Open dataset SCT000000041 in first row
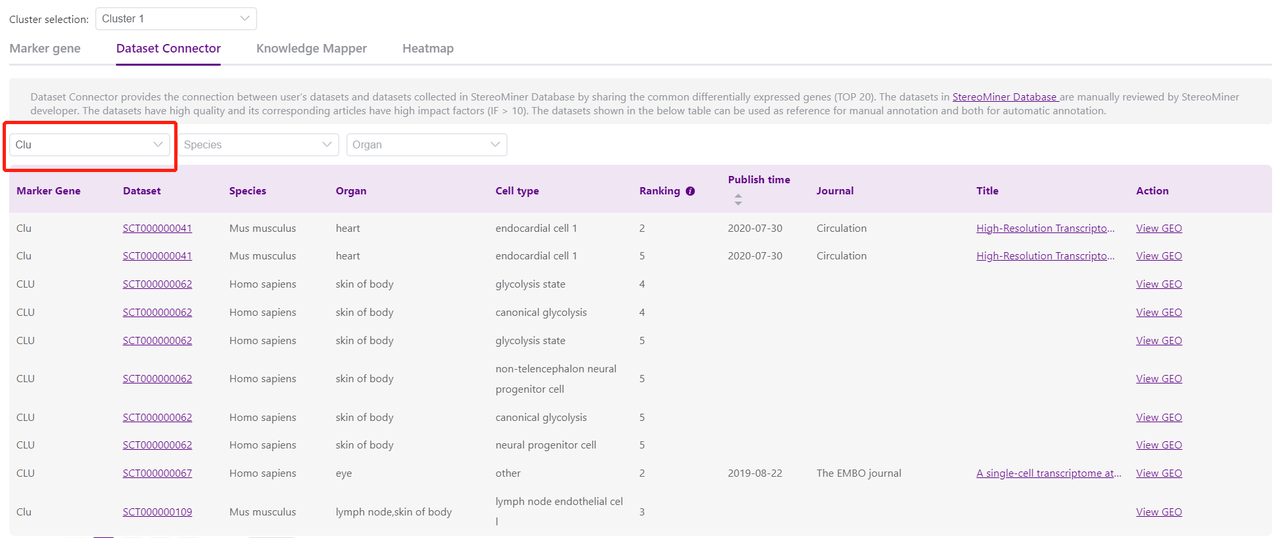 (x=157, y=228)
